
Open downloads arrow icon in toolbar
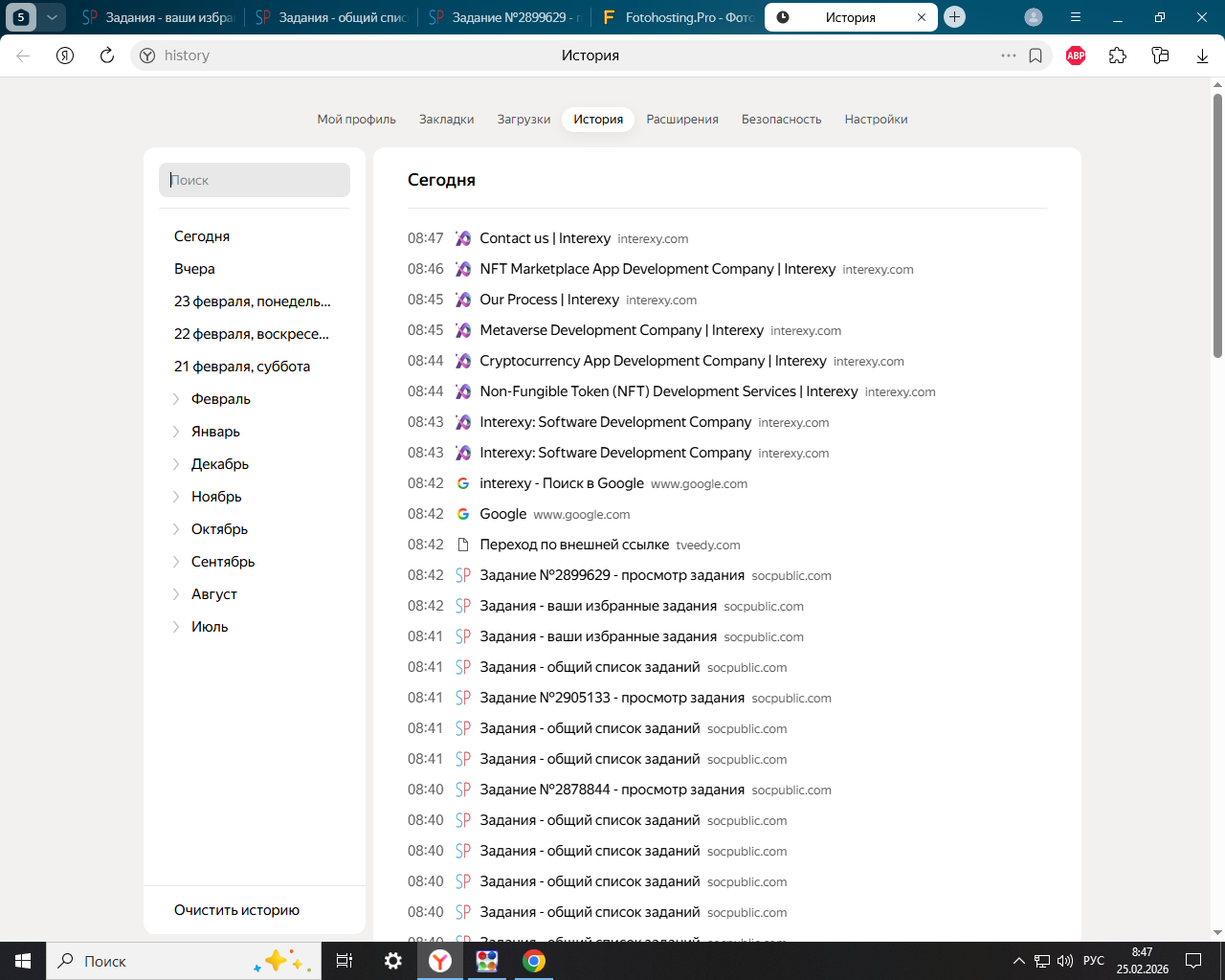[x=1202, y=56]
